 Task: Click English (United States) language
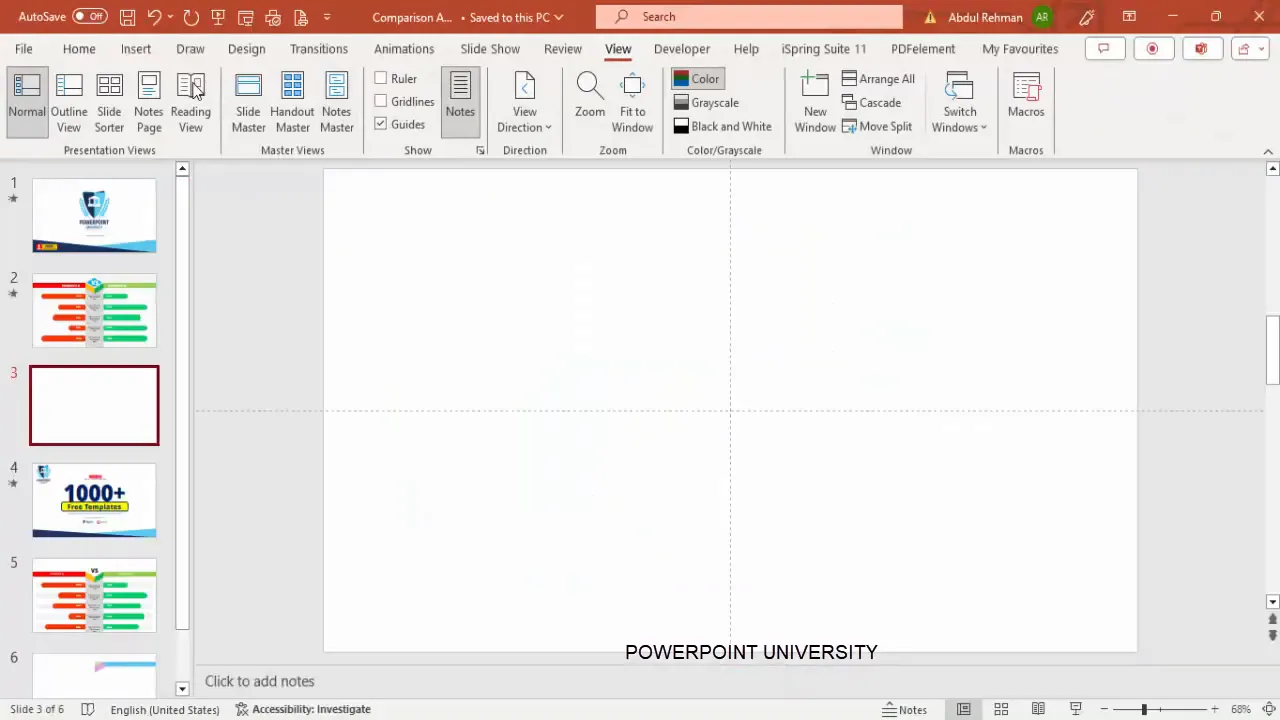[165, 709]
